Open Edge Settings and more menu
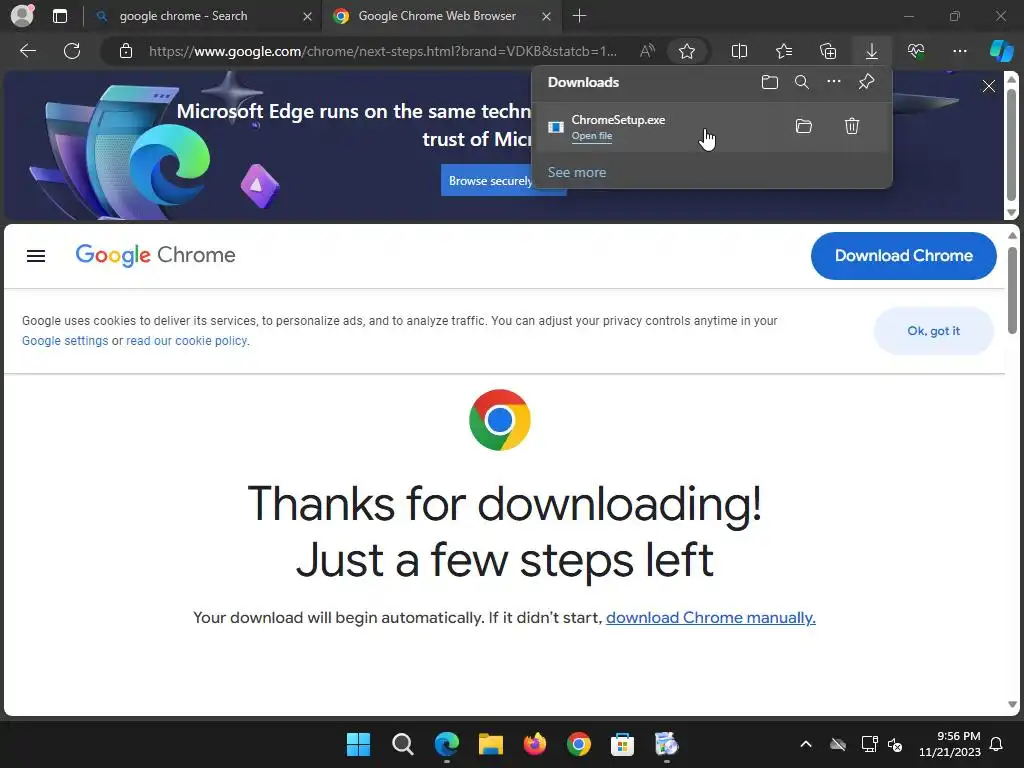The image size is (1024, 768). point(959,51)
